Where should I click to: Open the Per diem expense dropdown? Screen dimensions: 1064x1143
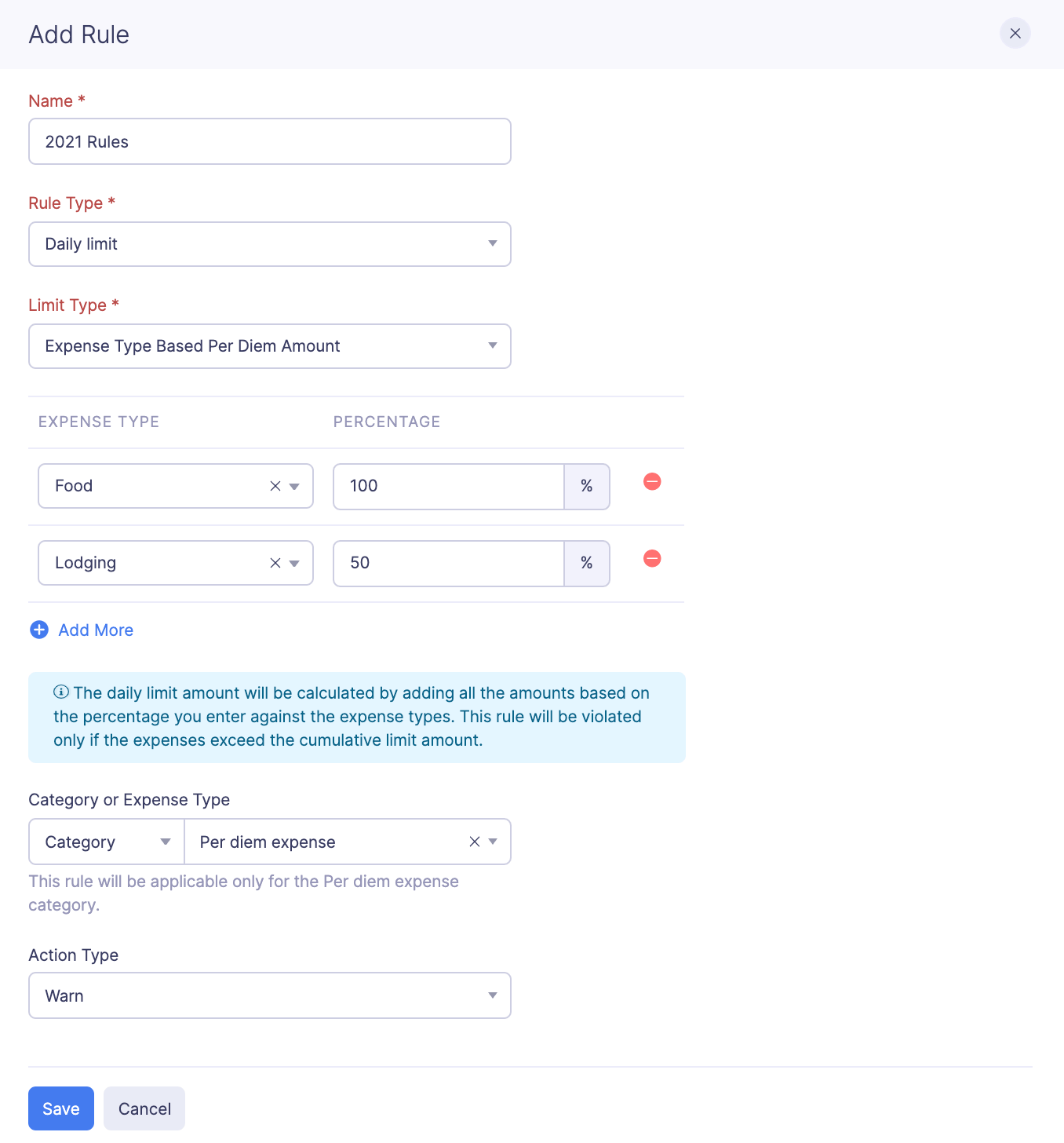coord(493,842)
